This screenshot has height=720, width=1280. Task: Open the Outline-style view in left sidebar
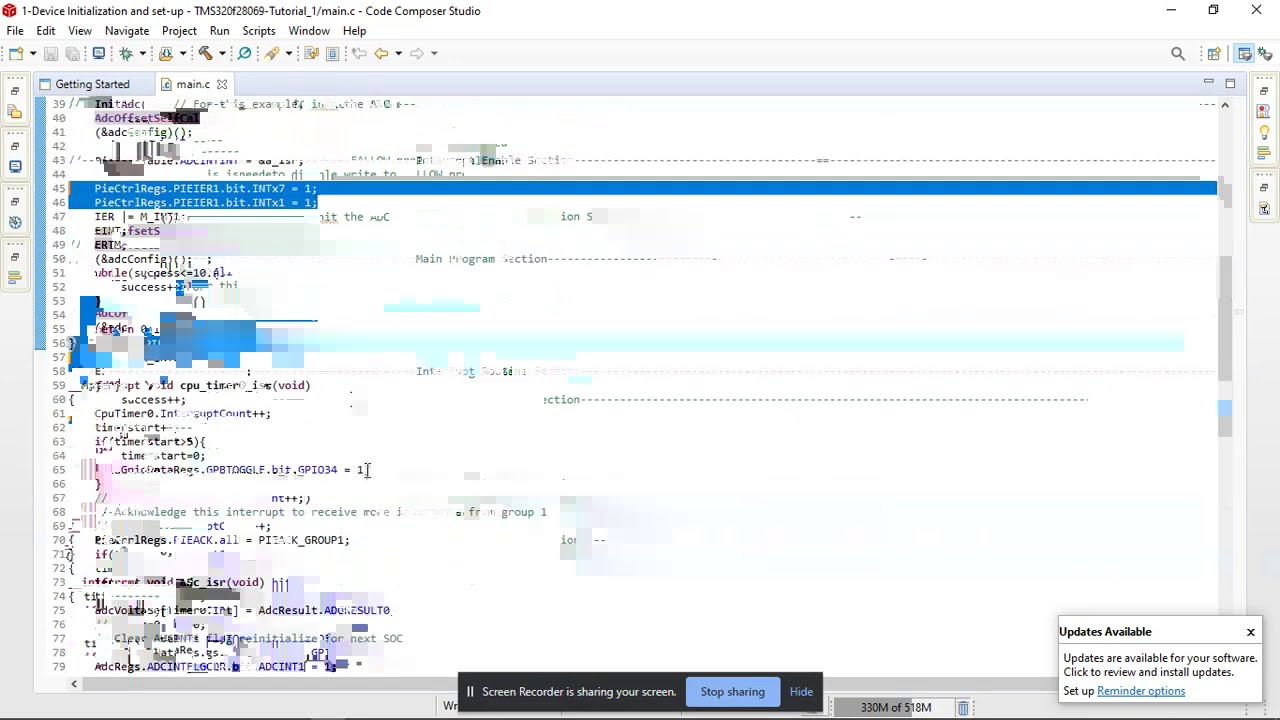(x=15, y=278)
